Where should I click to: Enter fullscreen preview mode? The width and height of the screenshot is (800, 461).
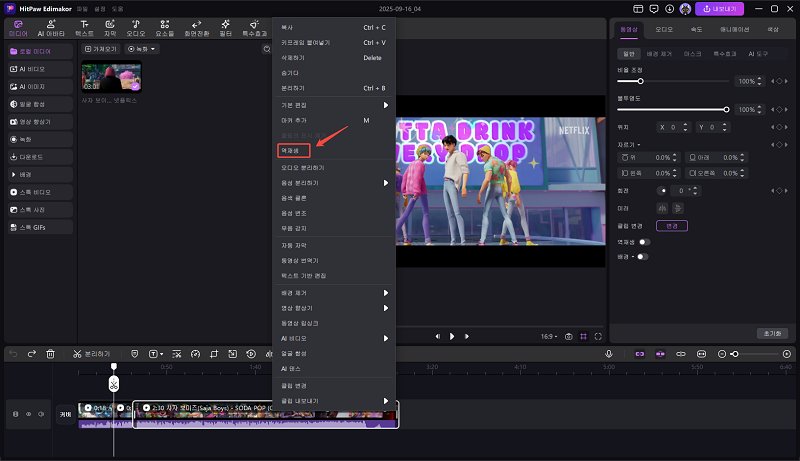[x=598, y=337]
